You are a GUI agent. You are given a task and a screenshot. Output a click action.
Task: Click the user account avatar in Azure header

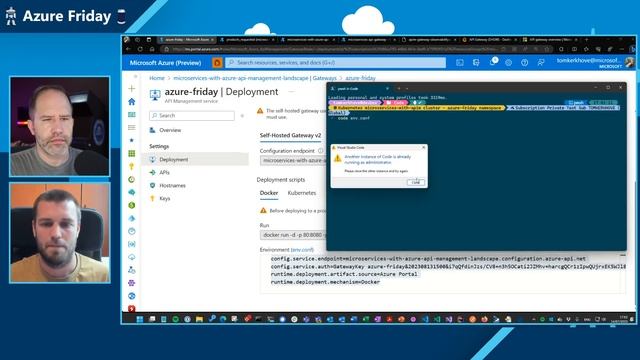pos(629,62)
